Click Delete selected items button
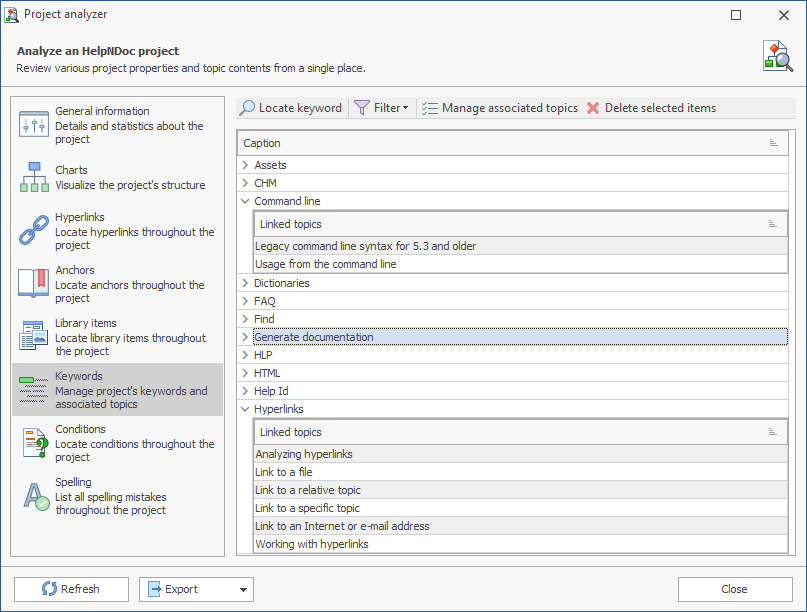807x612 pixels. [651, 108]
